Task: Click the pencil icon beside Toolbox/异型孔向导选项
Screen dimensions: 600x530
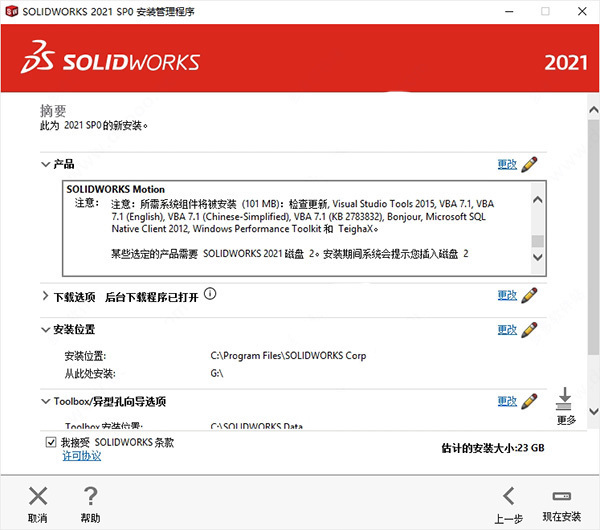Action: 529,401
